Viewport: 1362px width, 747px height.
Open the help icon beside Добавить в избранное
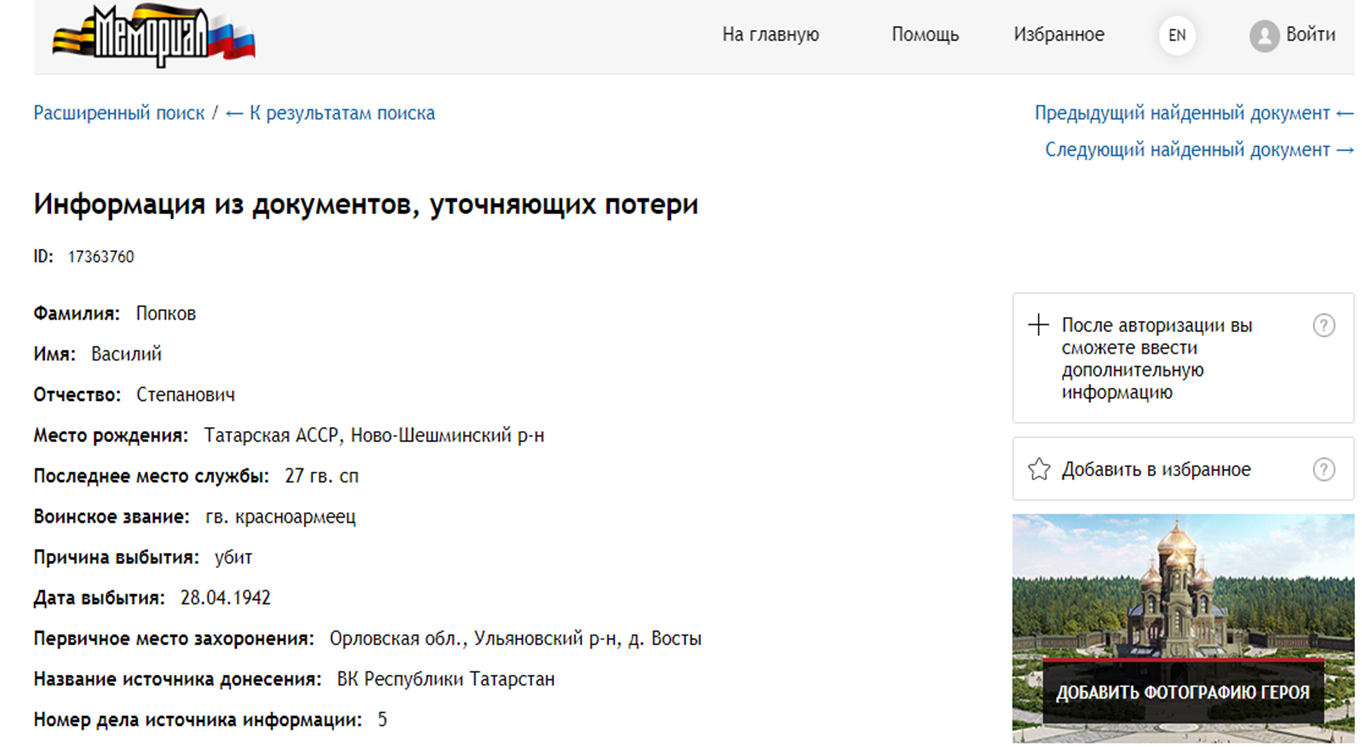[1323, 470]
